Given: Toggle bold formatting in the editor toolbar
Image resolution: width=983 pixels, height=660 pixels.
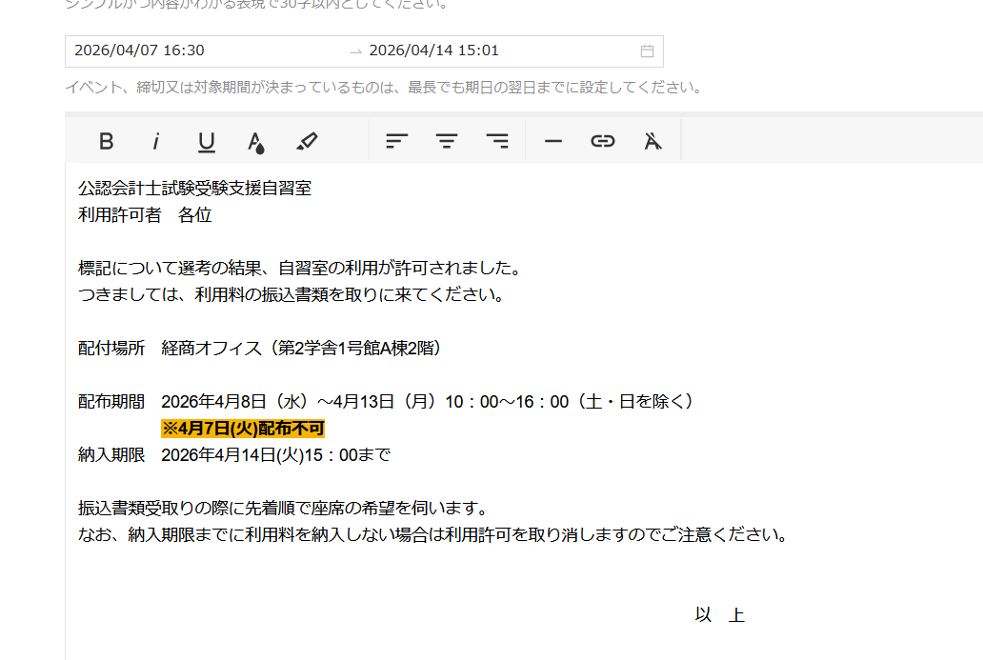Looking at the screenshot, I should (x=106, y=141).
